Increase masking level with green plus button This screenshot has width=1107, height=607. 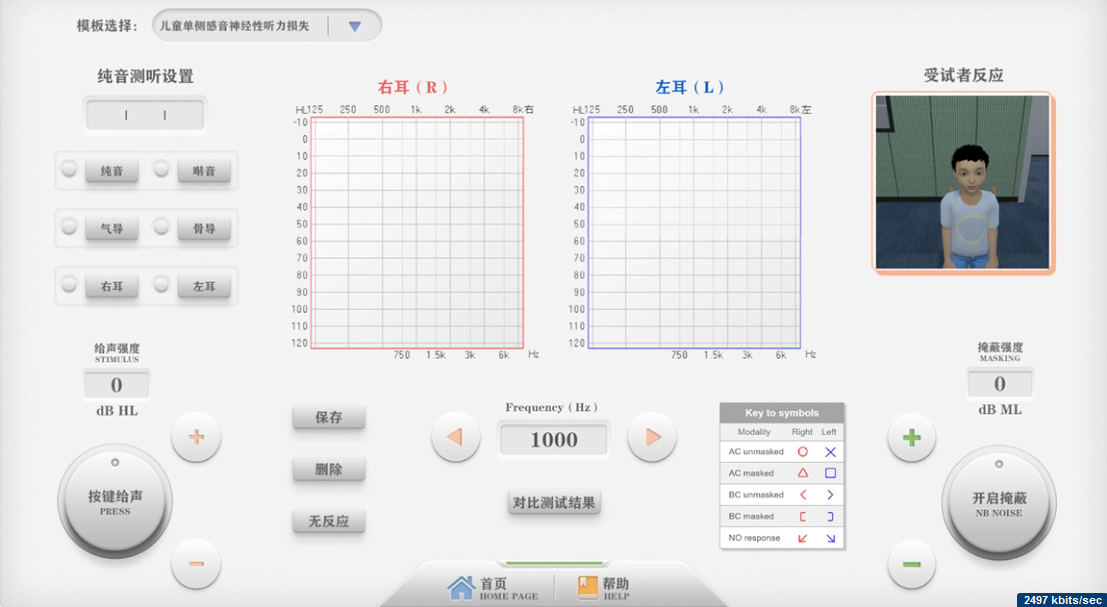tap(911, 437)
